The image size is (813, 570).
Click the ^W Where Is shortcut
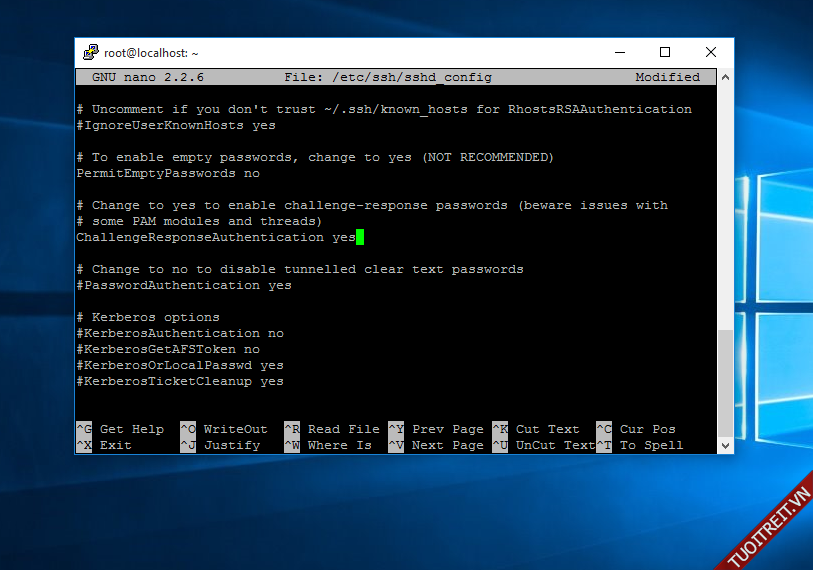click(328, 445)
